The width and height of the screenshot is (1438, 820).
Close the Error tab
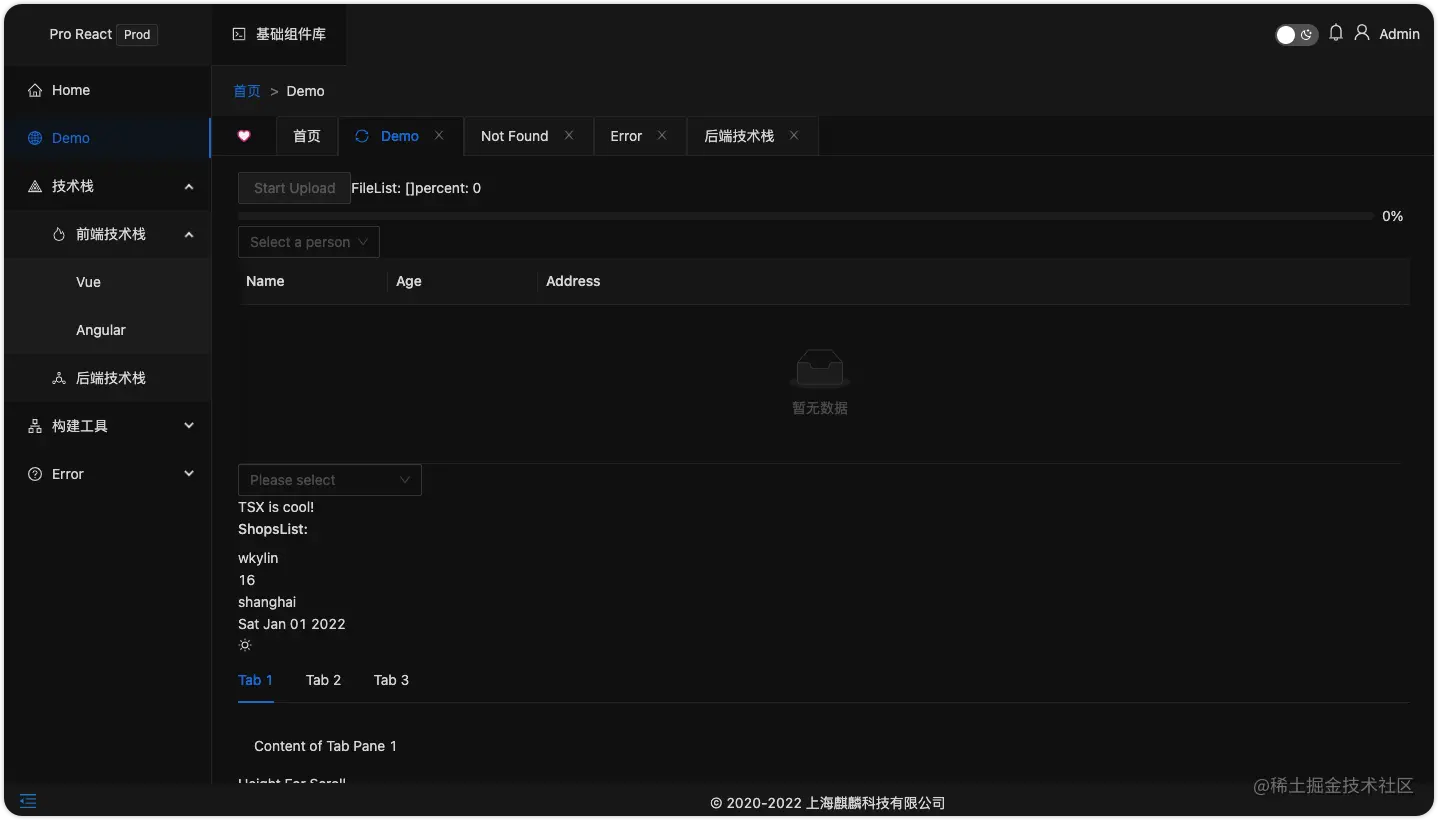click(x=662, y=135)
